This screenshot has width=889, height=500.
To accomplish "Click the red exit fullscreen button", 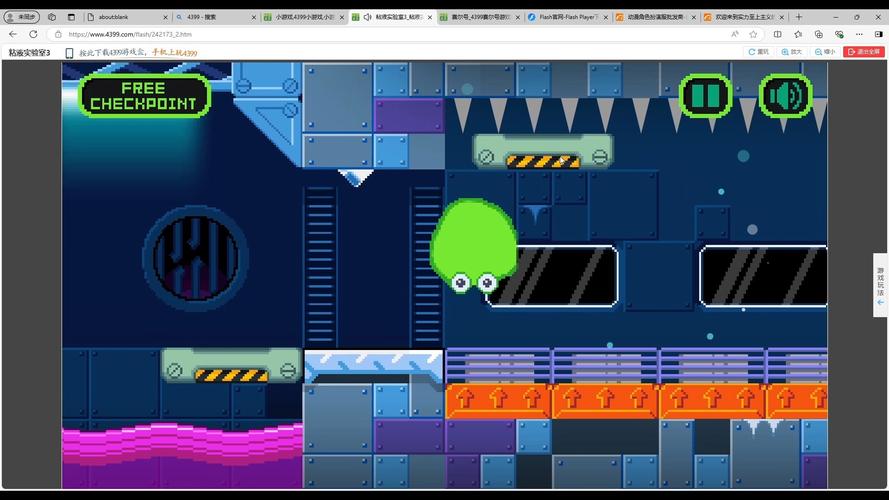I will click(864, 52).
